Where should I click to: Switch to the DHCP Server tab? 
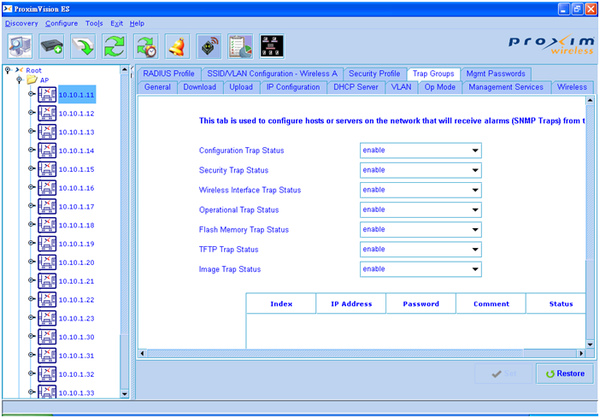click(x=356, y=87)
